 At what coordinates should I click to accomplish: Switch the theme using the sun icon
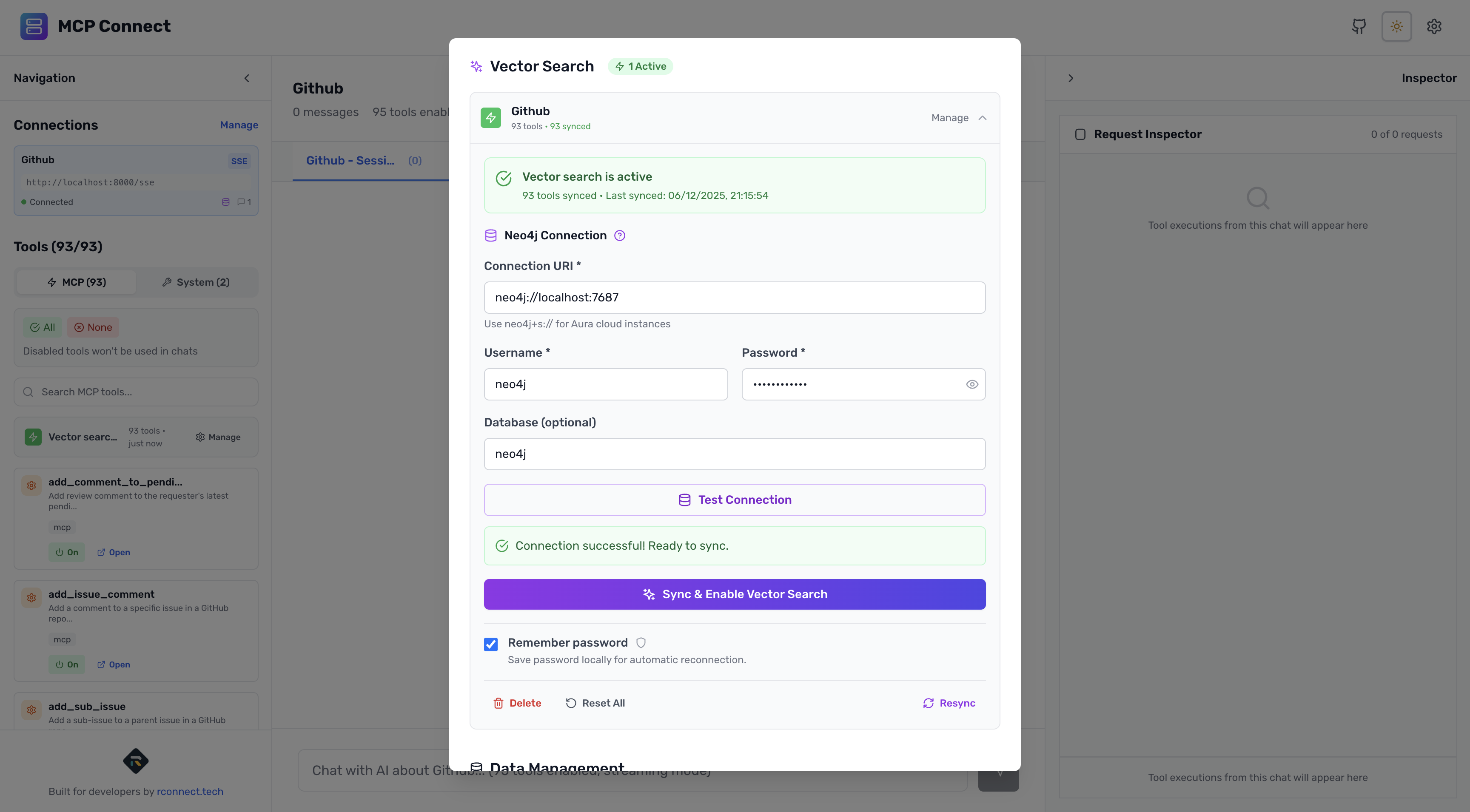coord(1396,26)
